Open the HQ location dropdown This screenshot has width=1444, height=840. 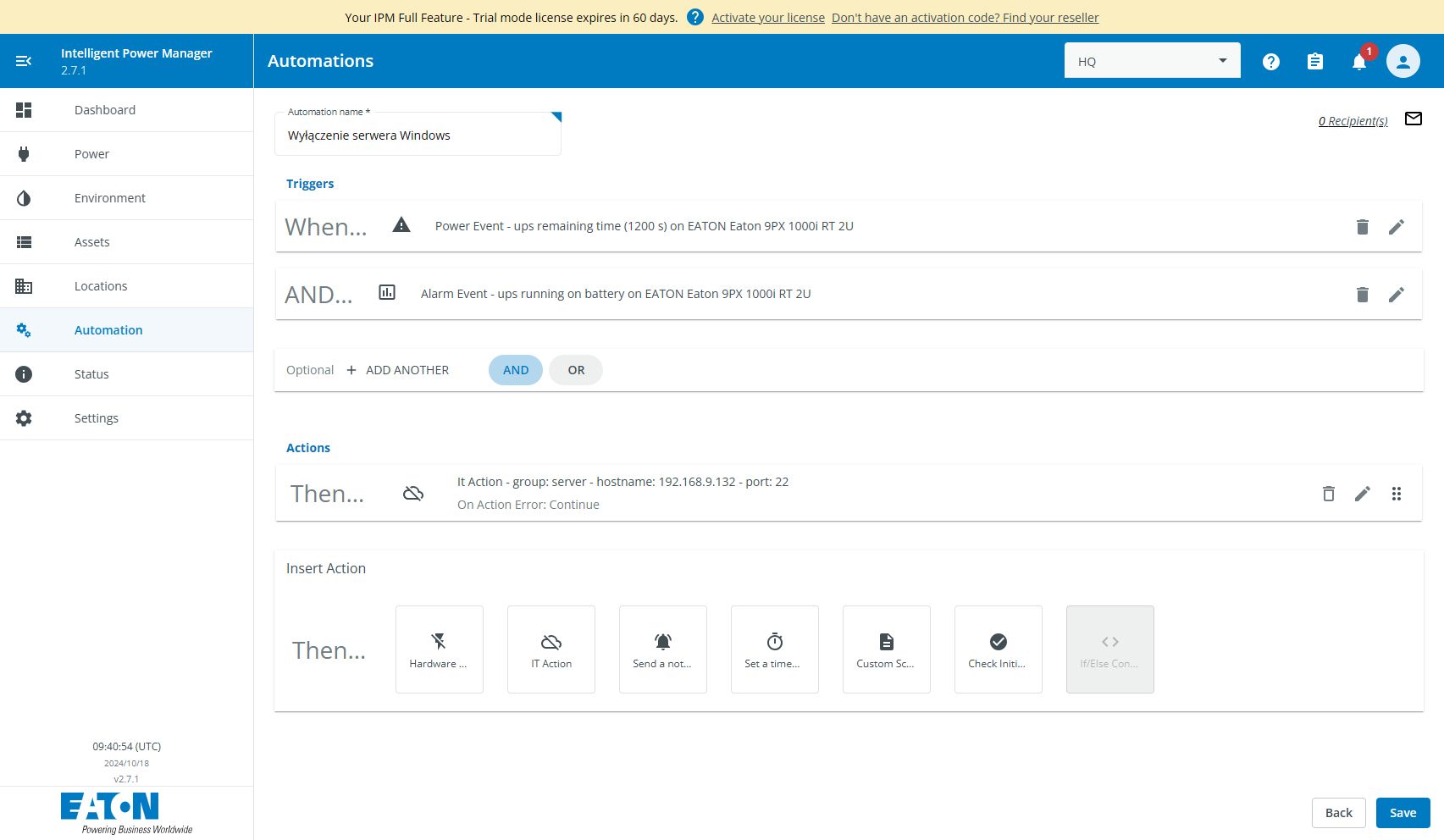click(1152, 61)
